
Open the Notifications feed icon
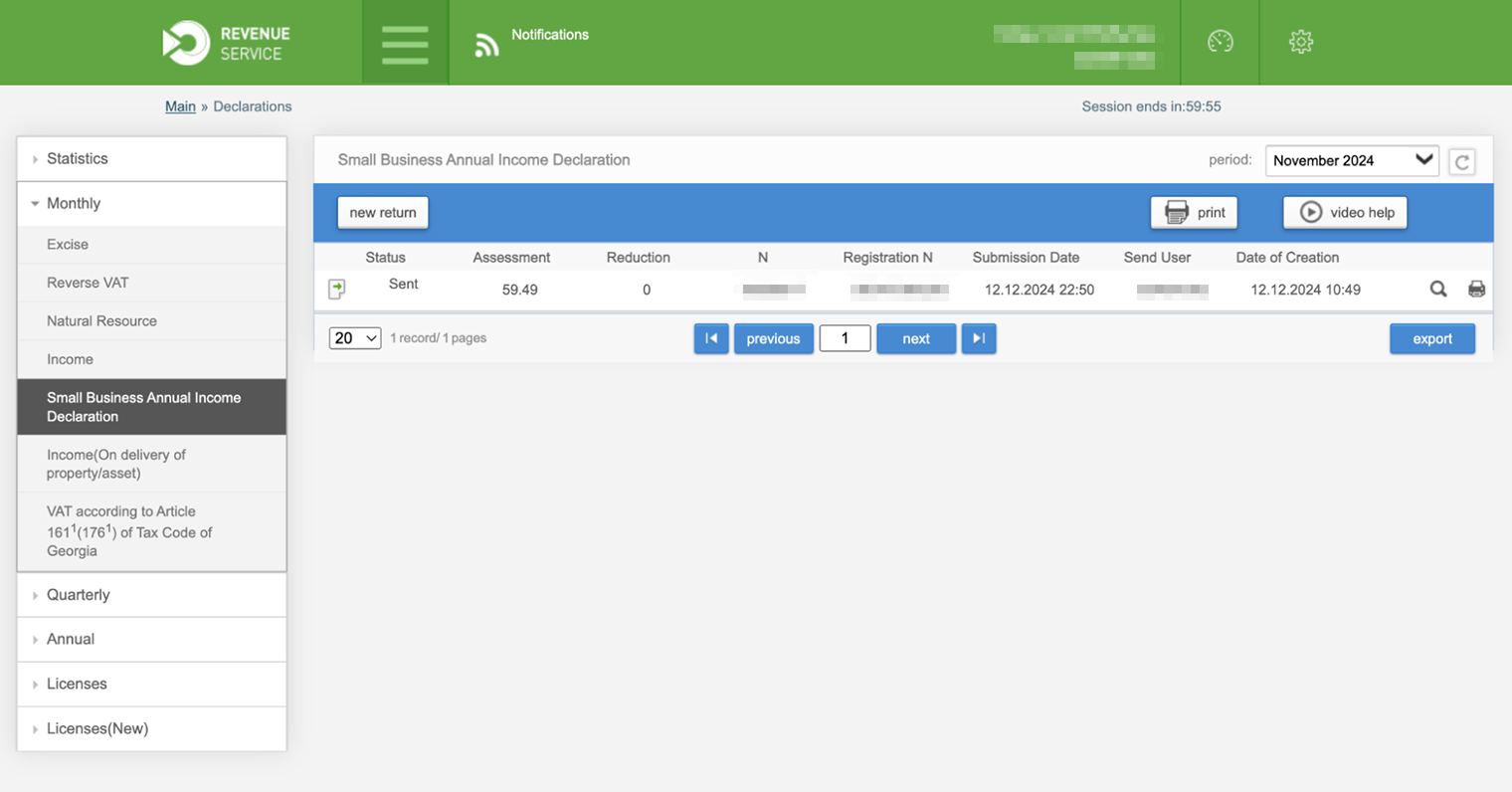click(486, 45)
